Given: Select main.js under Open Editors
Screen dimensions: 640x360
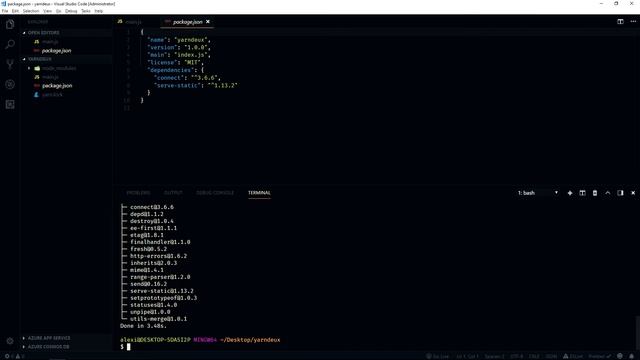Looking at the screenshot, I should point(50,42).
